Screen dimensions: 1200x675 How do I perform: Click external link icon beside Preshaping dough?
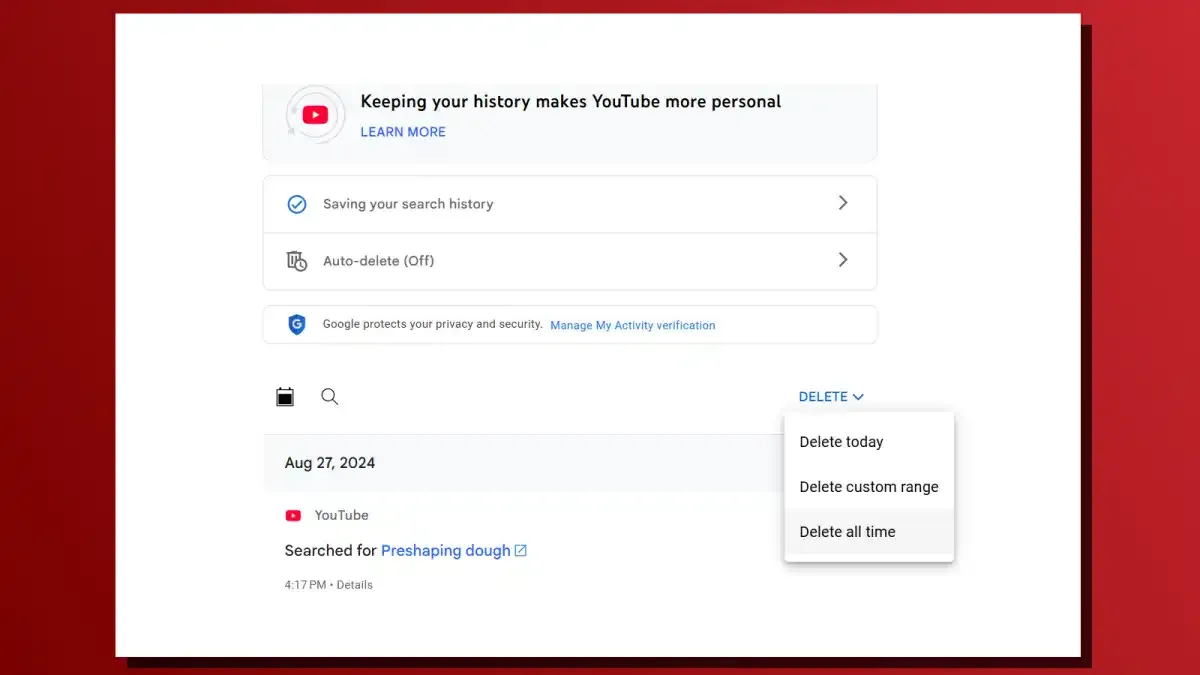coord(520,551)
